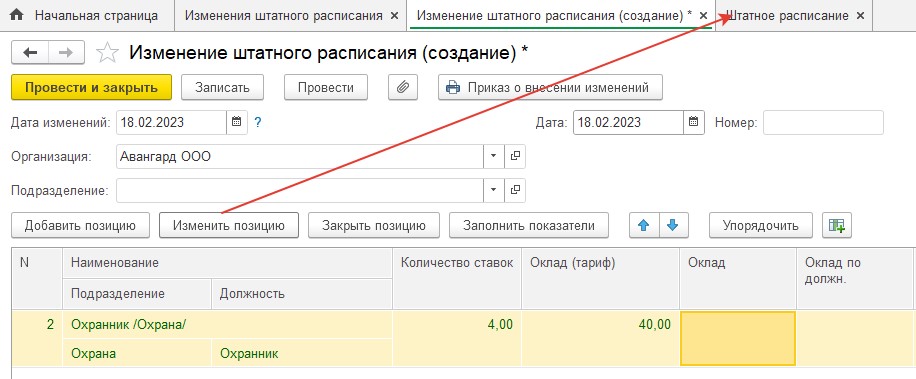Select the 4,00 Количество ставок cell
Screen dimensions: 916x379
coord(457,339)
